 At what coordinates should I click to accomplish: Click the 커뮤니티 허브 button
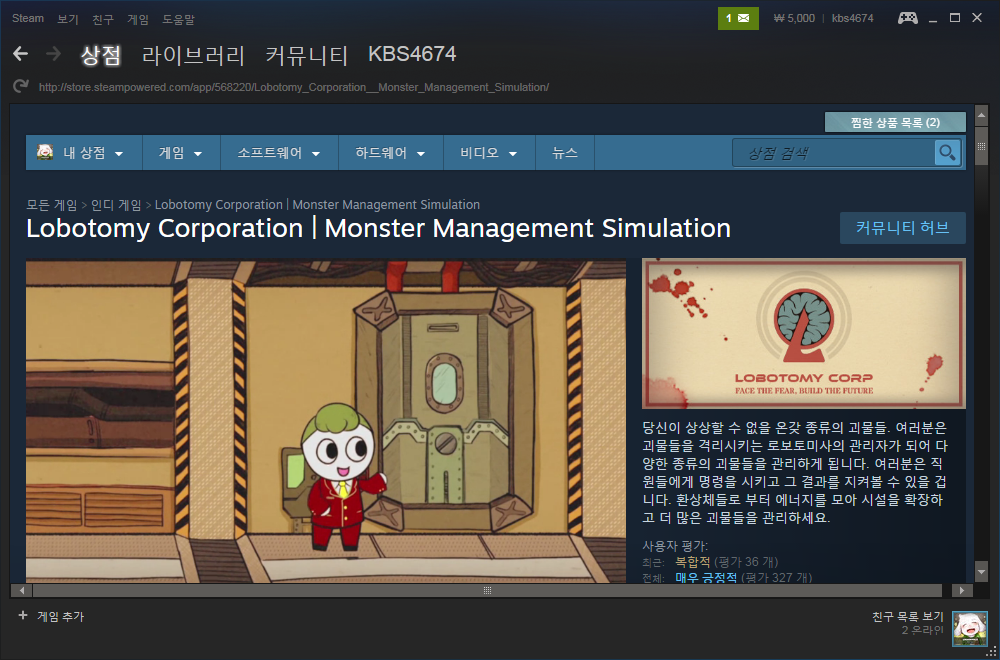coord(902,228)
